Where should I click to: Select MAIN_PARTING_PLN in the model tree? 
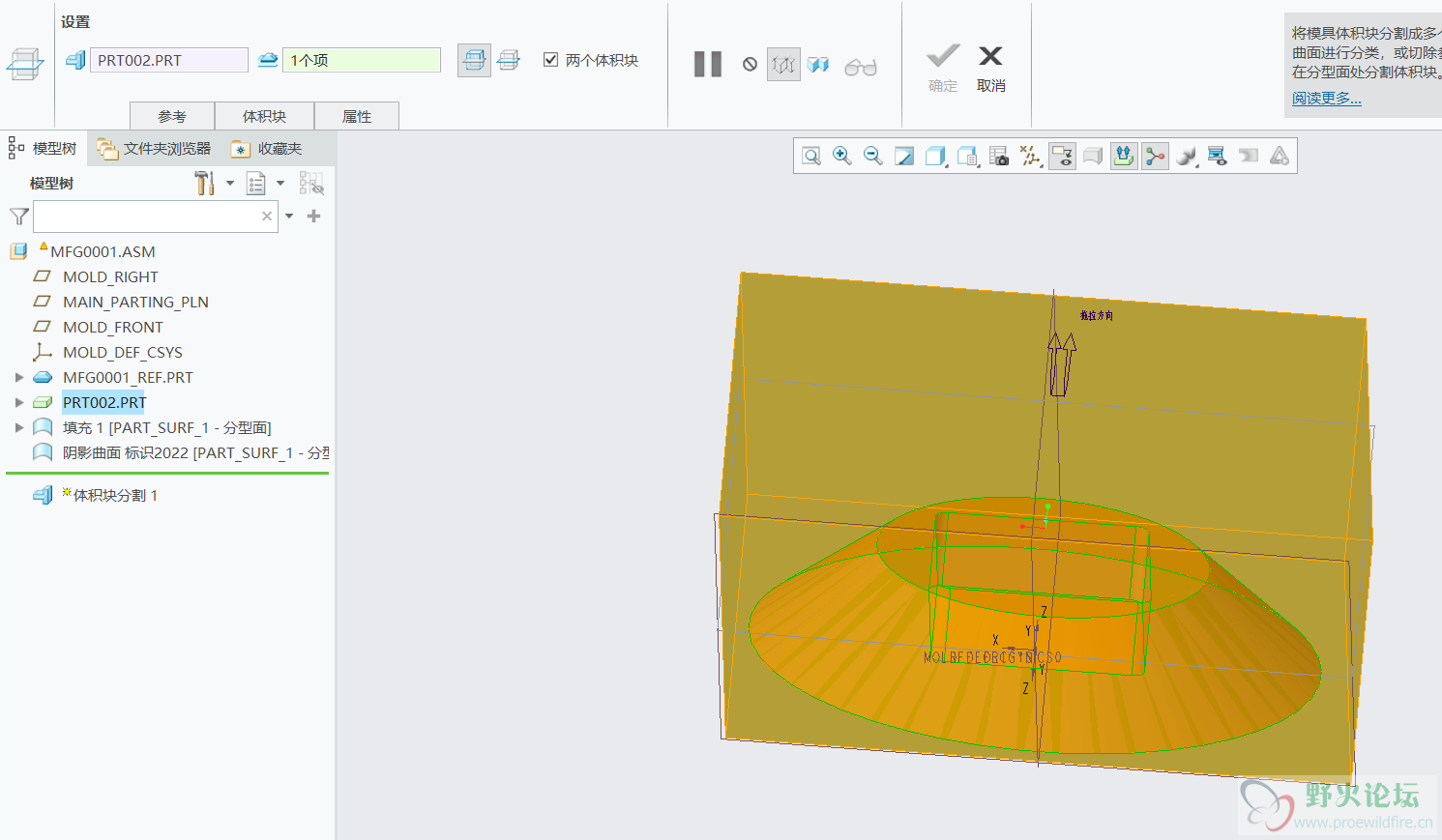(135, 302)
